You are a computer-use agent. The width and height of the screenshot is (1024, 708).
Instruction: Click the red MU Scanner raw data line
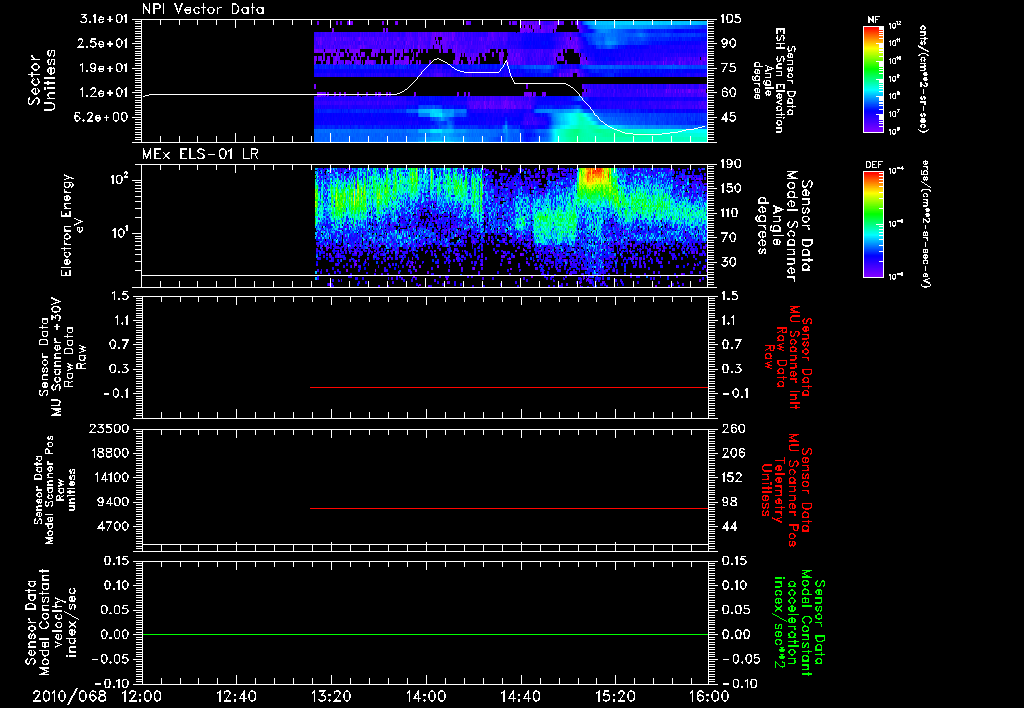click(x=509, y=387)
